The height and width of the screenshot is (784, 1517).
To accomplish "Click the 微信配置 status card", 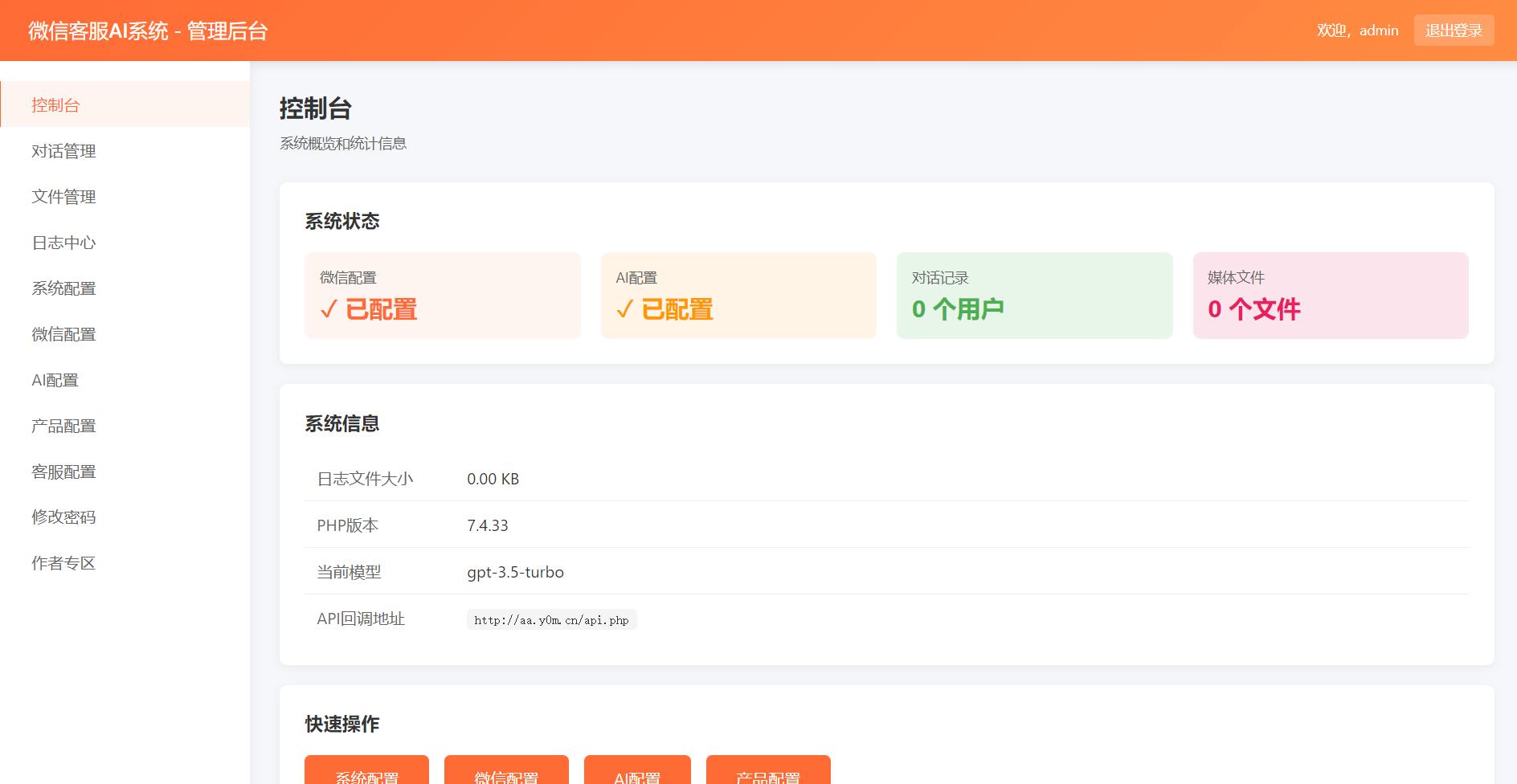I will coord(442,296).
